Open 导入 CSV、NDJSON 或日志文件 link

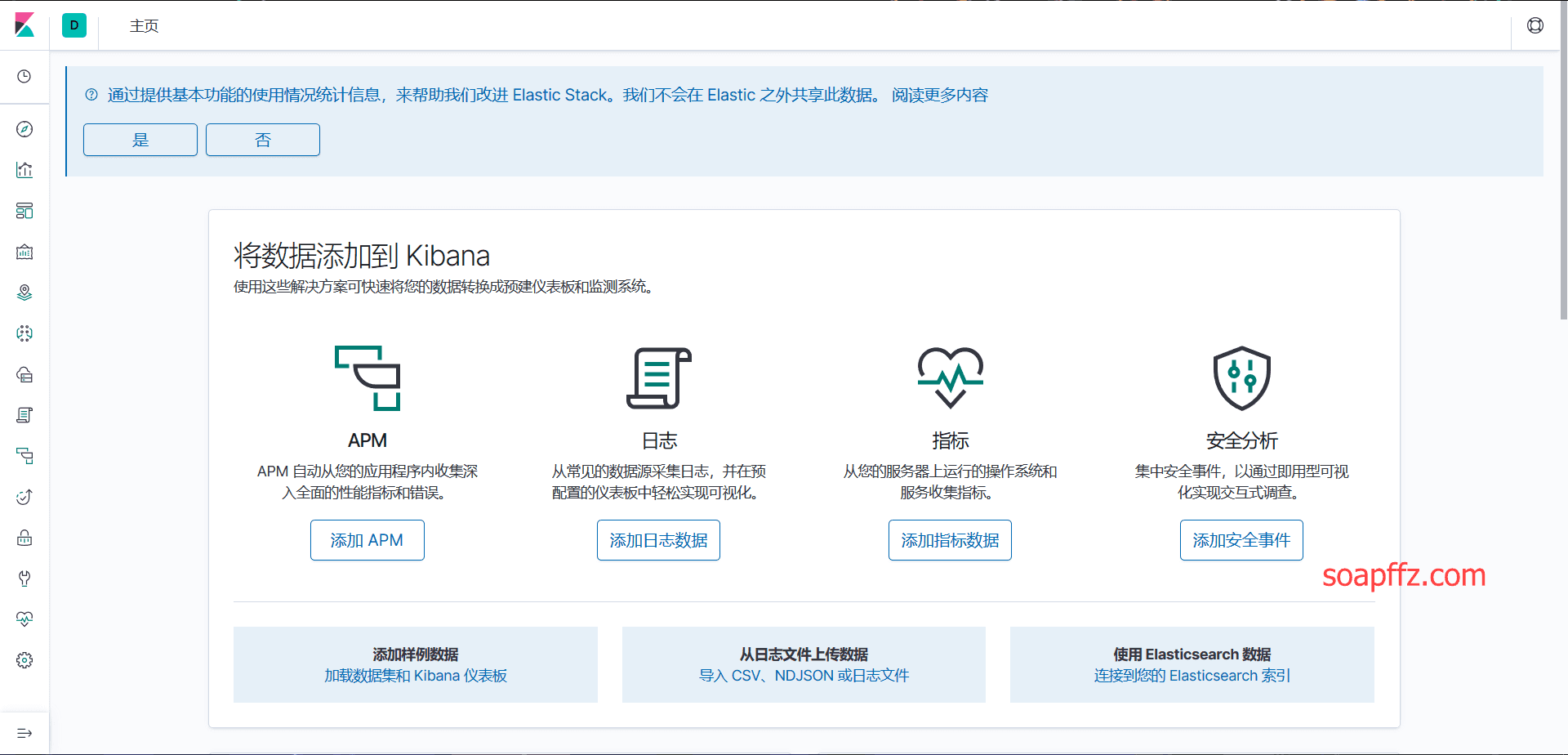click(804, 676)
